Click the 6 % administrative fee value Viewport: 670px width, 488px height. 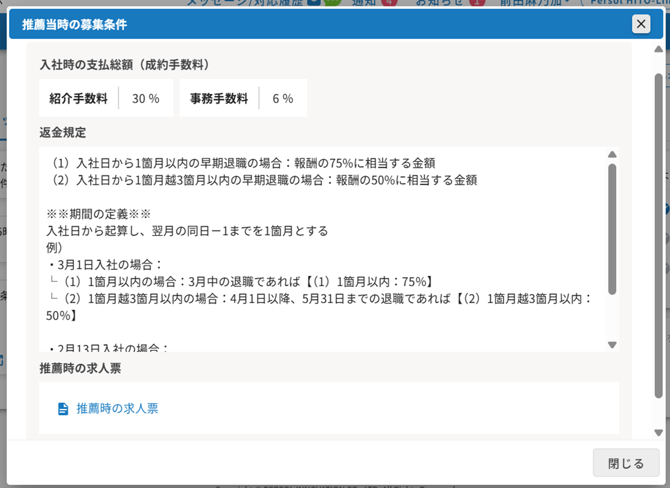[282, 98]
